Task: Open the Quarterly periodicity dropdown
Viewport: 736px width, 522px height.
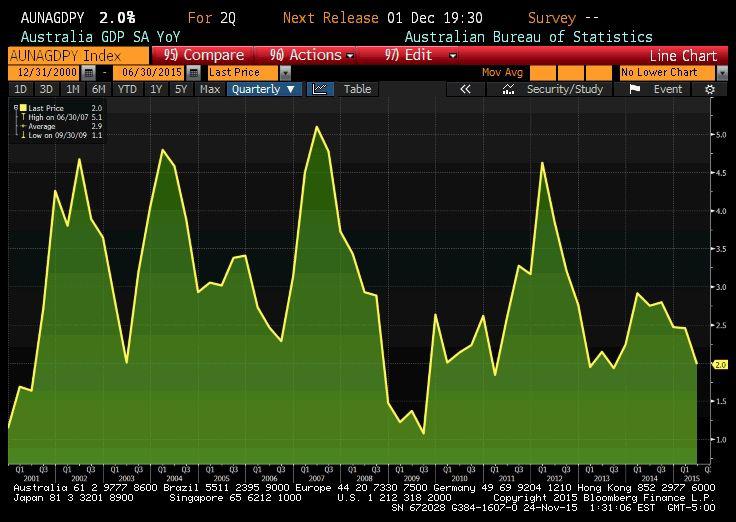Action: [264, 89]
